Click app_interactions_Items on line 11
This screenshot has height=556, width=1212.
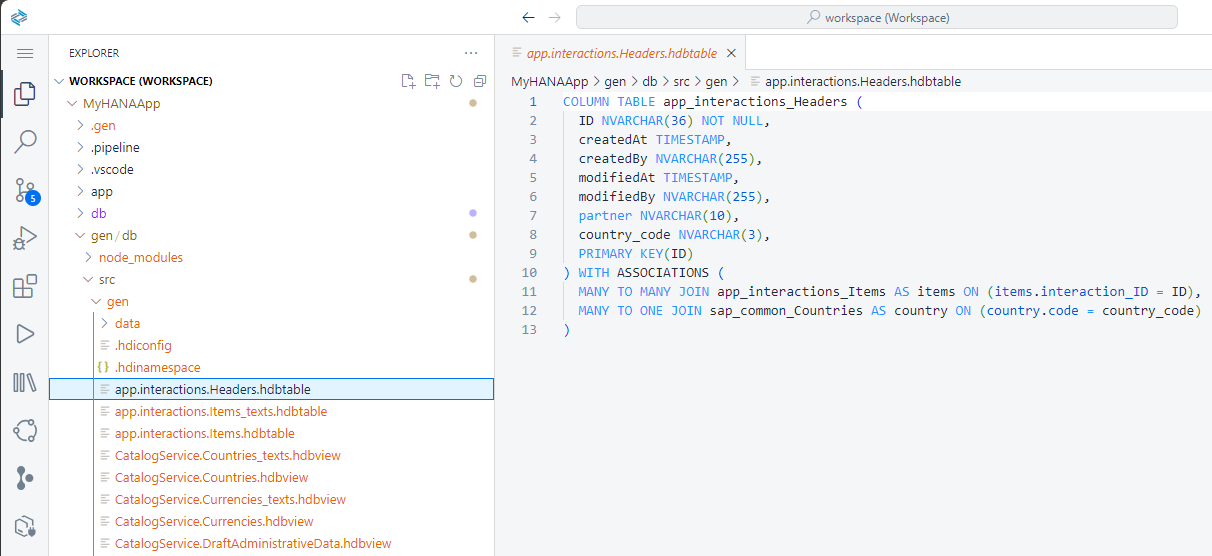tap(802, 292)
